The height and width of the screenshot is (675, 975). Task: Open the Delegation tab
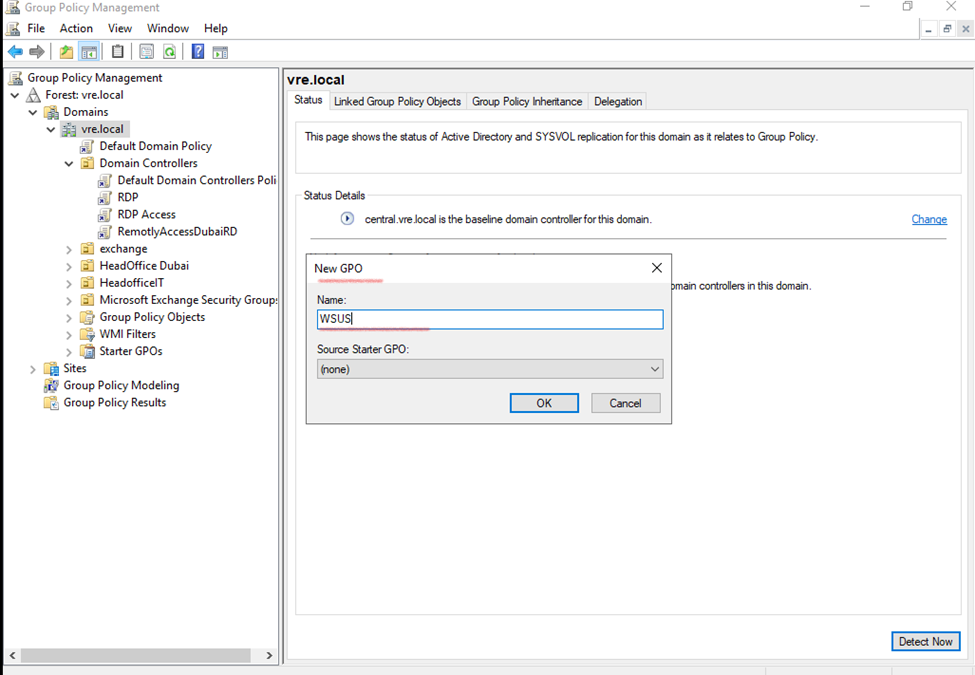tap(617, 101)
